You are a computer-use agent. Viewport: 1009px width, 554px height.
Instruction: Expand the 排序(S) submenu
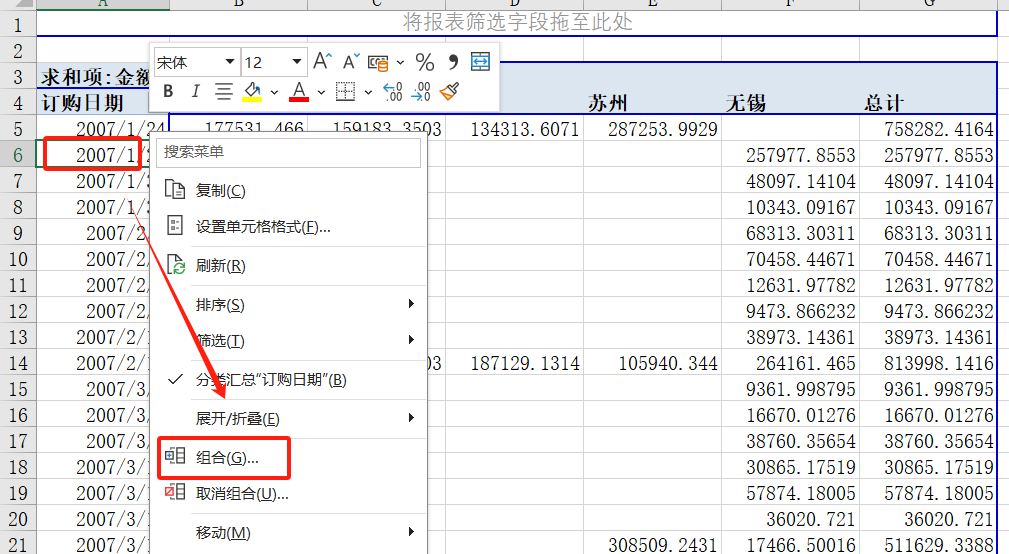point(288,304)
